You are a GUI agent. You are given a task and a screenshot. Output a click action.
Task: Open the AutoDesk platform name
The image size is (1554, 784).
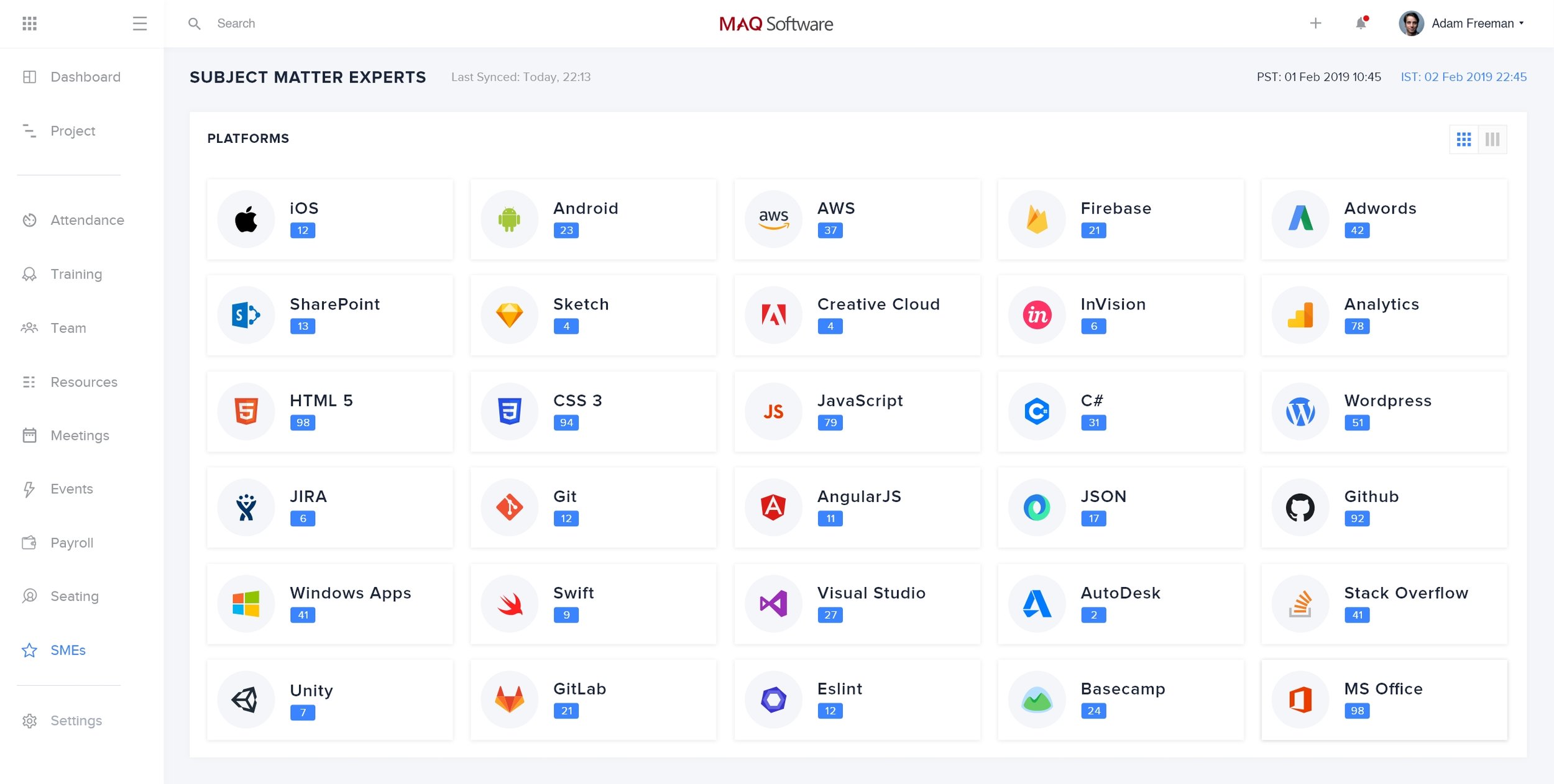[x=1120, y=593]
